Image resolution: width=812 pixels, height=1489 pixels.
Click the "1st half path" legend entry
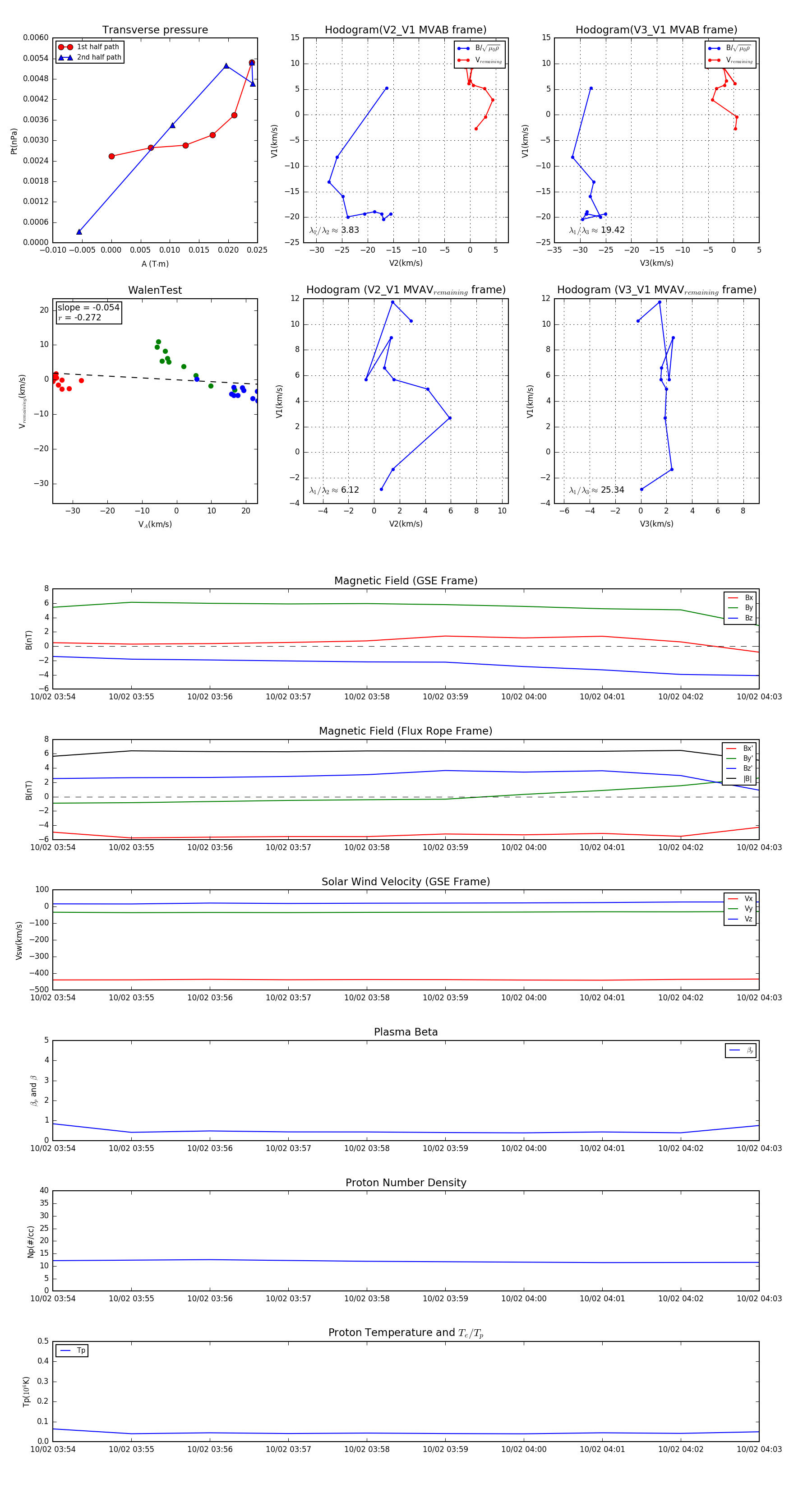(x=89, y=47)
